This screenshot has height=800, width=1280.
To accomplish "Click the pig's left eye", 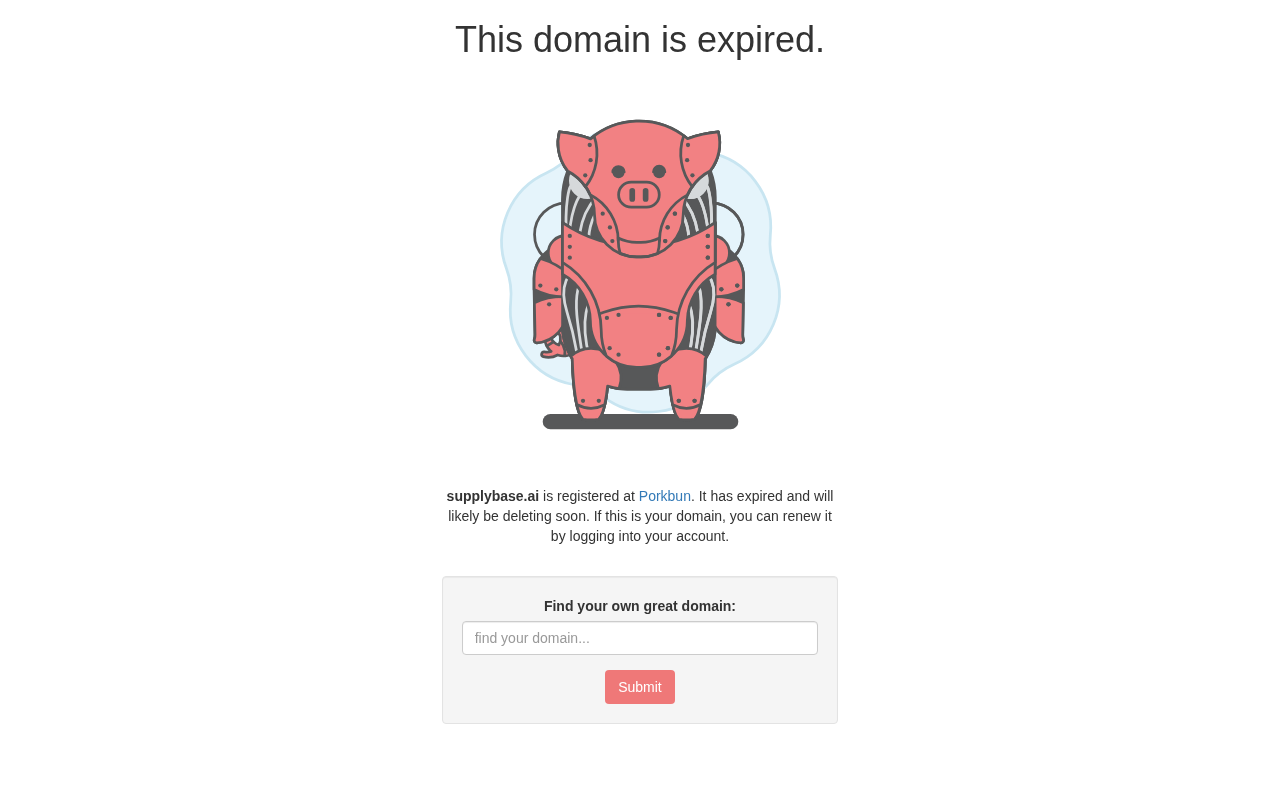I will coord(618,171).
